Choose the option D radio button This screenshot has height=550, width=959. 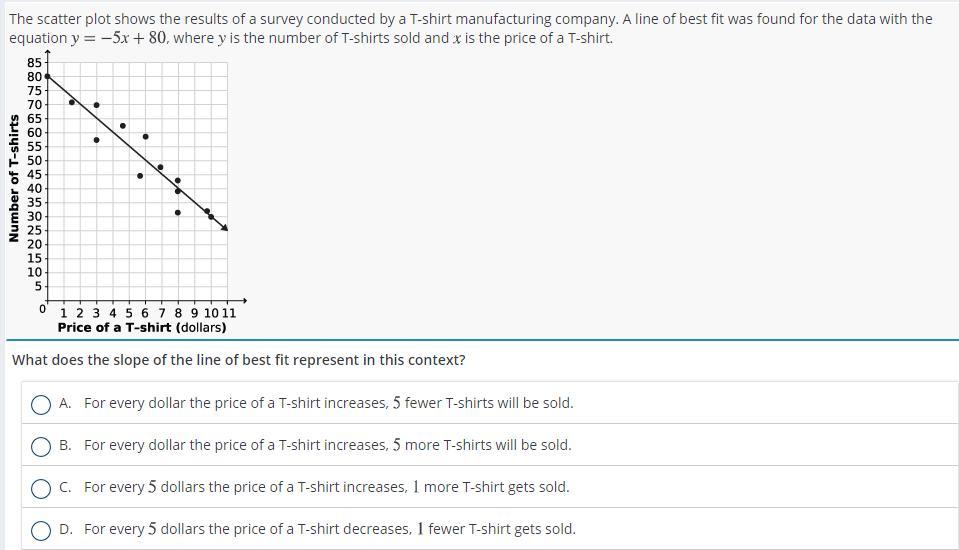click(x=41, y=530)
